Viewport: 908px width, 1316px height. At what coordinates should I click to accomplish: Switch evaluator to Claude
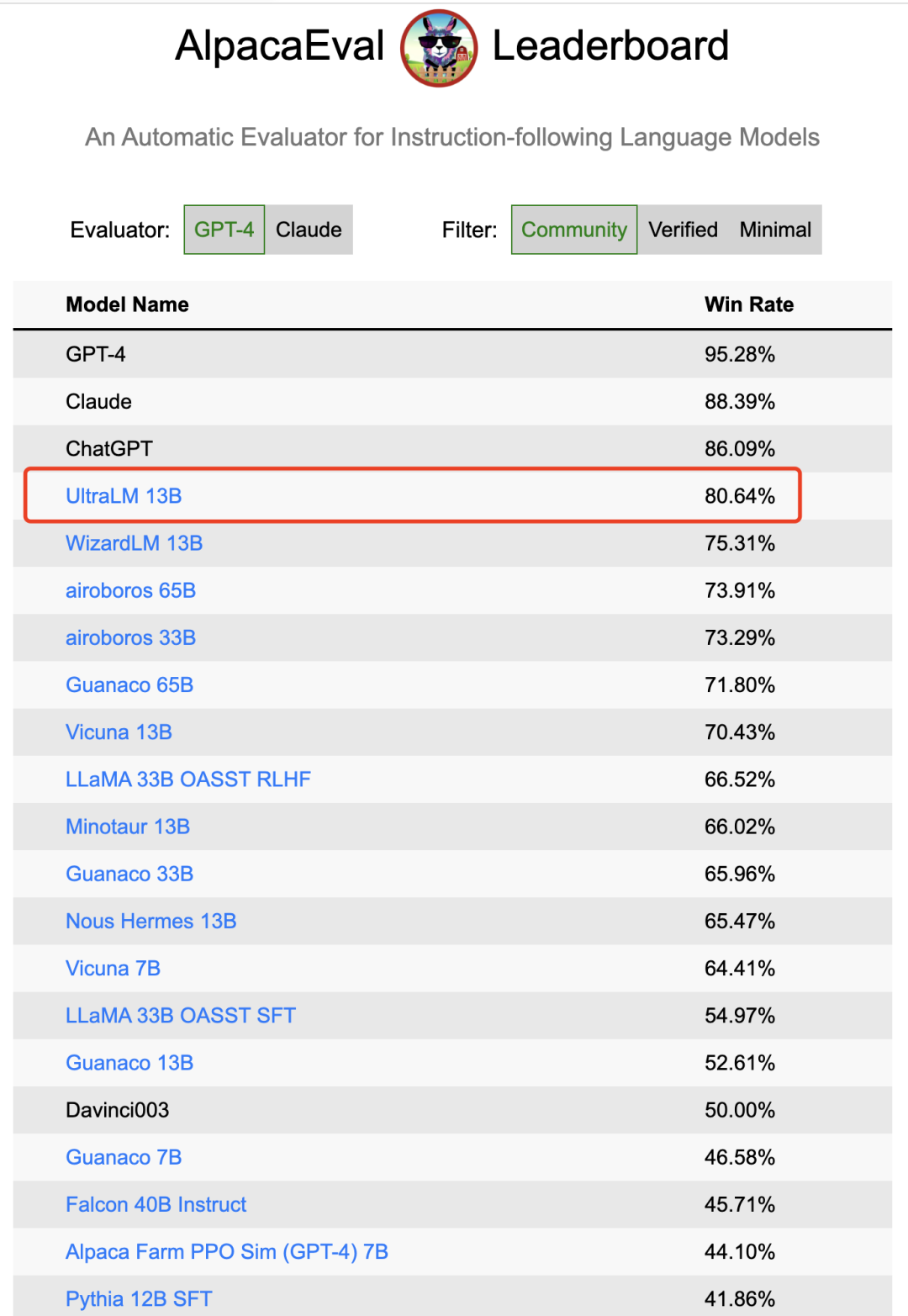309,230
